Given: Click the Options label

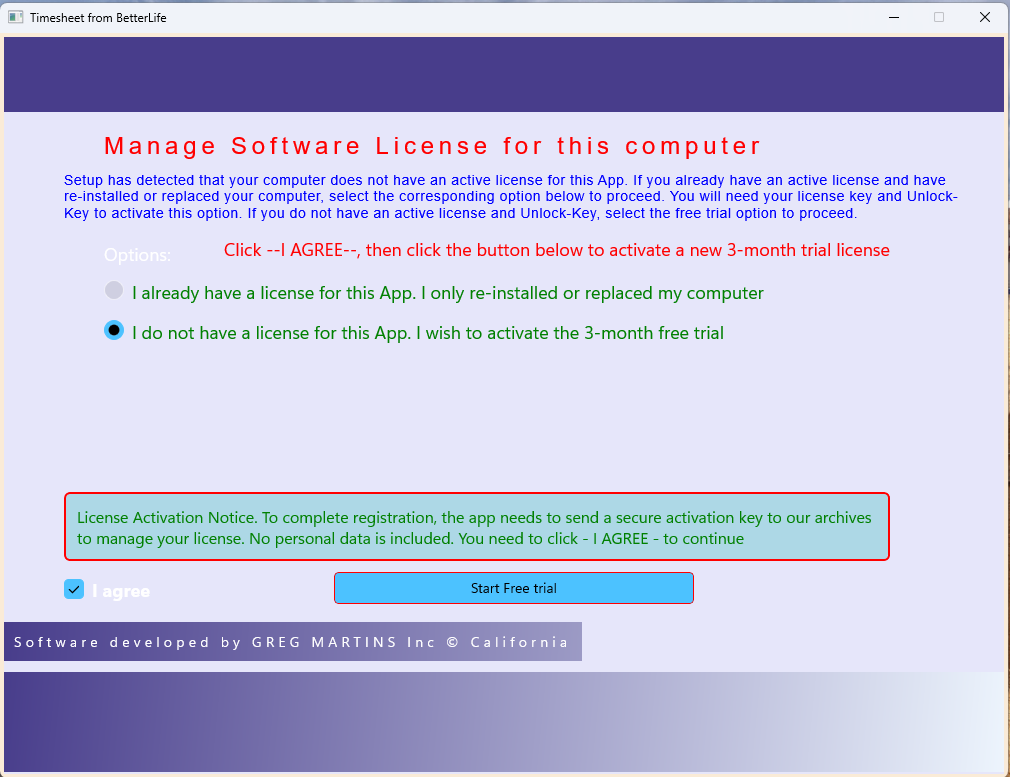Looking at the screenshot, I should pos(137,255).
